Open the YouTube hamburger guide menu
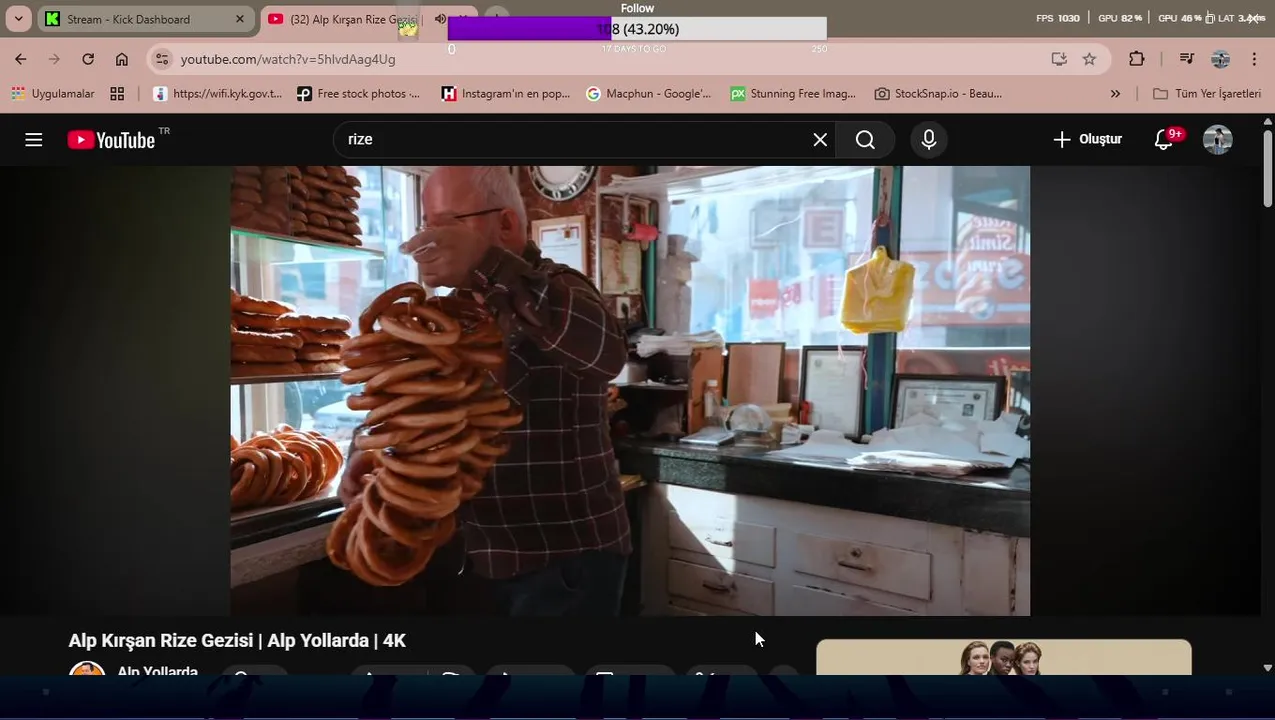This screenshot has width=1275, height=720. pos(34,140)
